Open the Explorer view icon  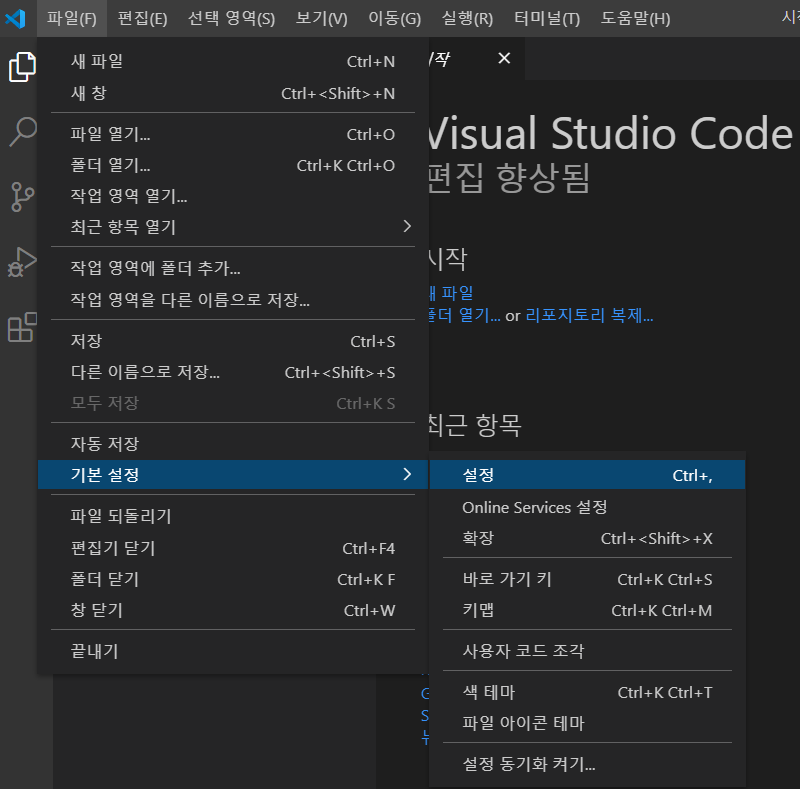(22, 67)
